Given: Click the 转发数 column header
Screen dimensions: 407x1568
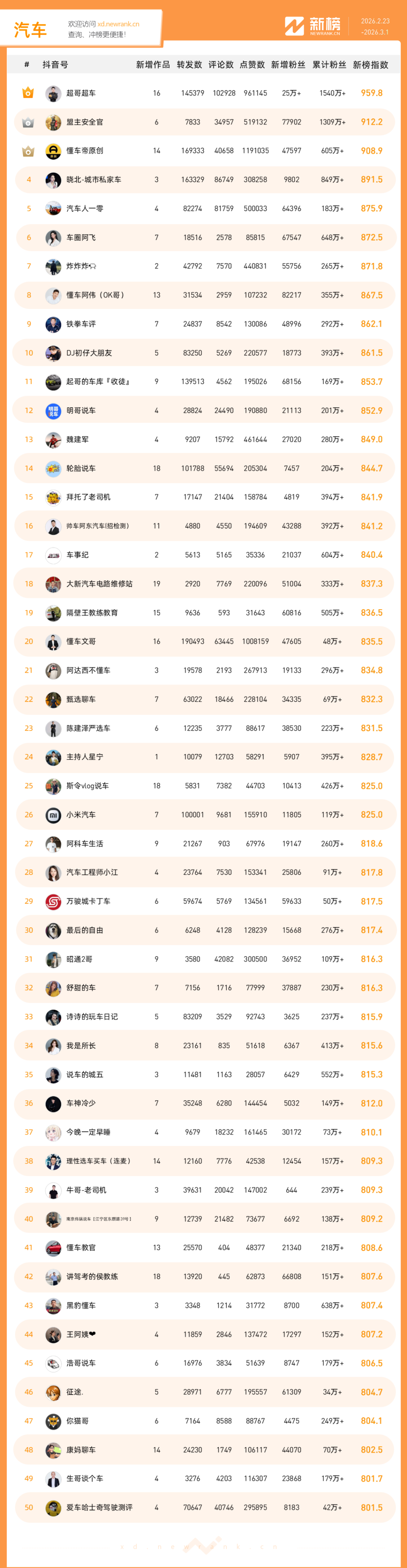Looking at the screenshot, I should [189, 65].
